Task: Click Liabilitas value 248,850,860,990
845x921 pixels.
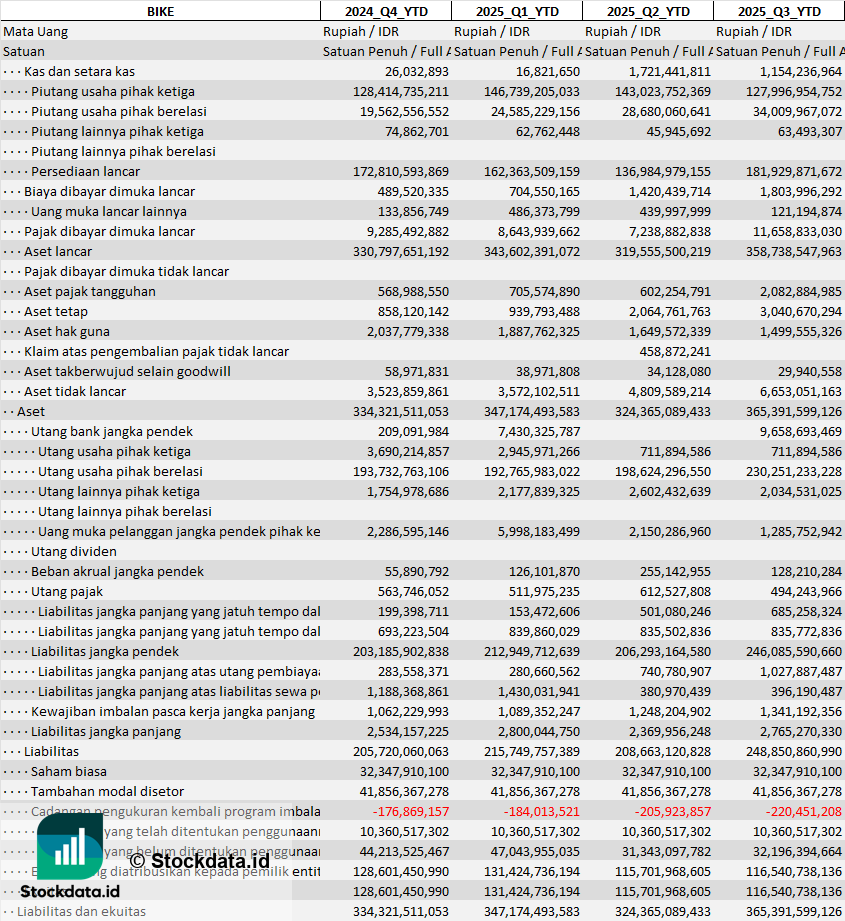Action: tap(794, 751)
